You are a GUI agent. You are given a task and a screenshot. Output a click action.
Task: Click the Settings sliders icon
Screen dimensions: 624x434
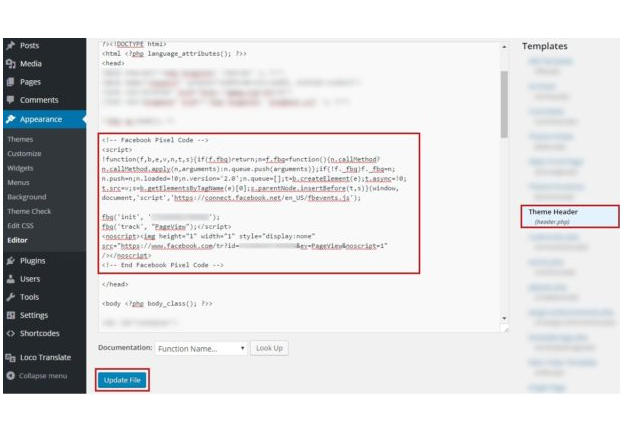11,315
